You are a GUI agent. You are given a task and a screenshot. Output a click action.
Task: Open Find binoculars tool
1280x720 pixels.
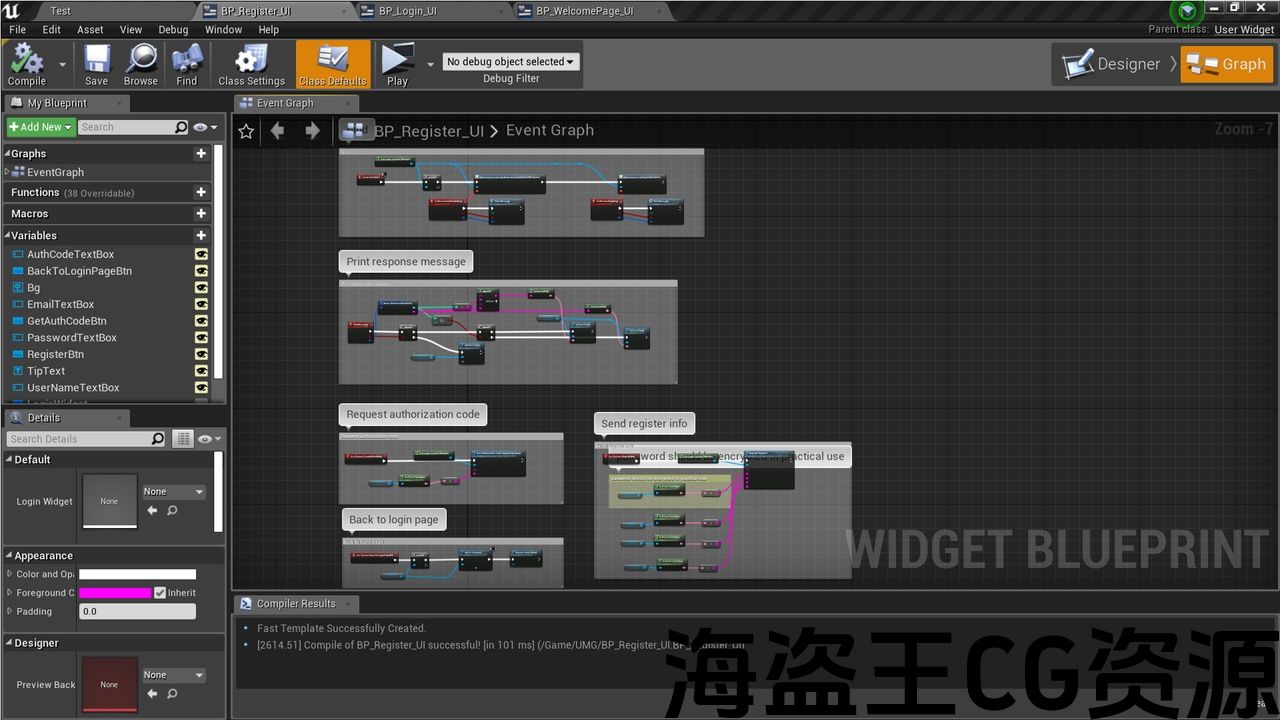(x=187, y=60)
